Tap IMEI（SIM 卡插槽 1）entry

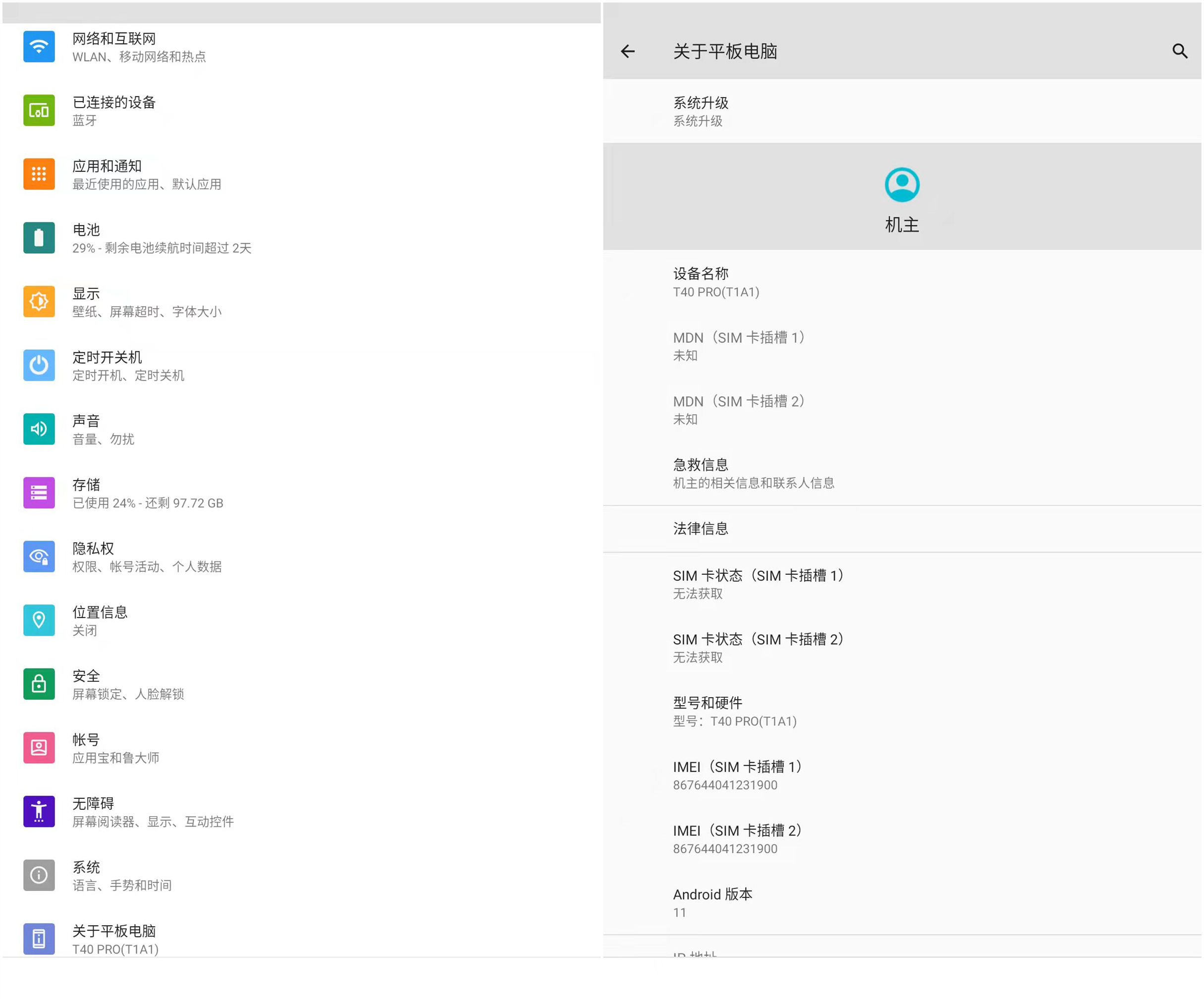902,775
